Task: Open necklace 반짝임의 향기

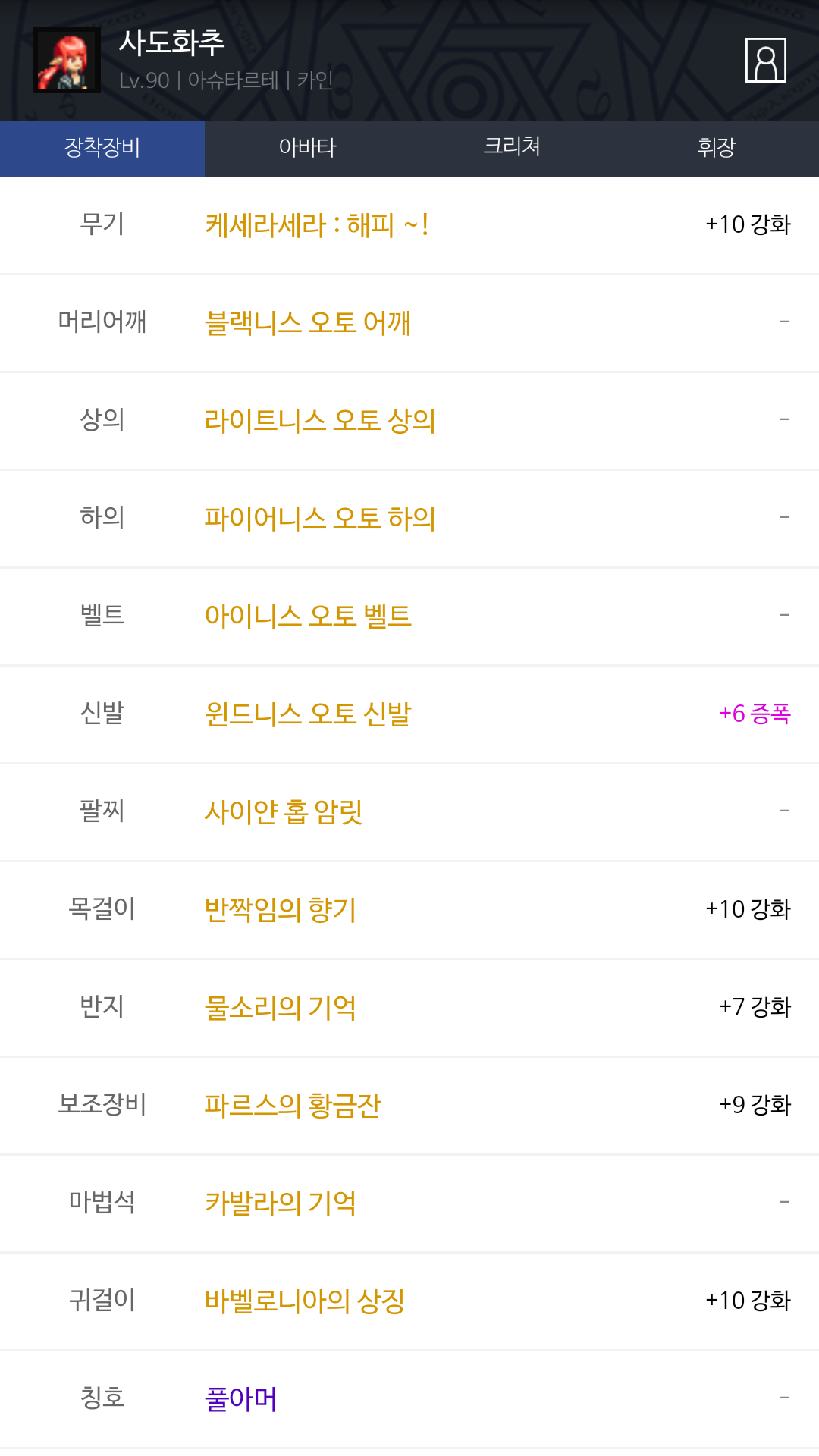Action: pos(281,910)
